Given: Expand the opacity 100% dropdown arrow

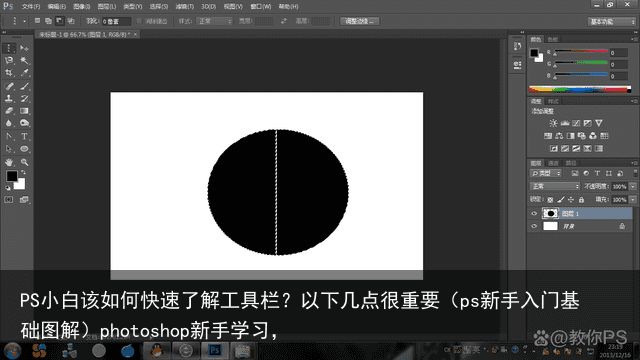Looking at the screenshot, I should pos(633,186).
